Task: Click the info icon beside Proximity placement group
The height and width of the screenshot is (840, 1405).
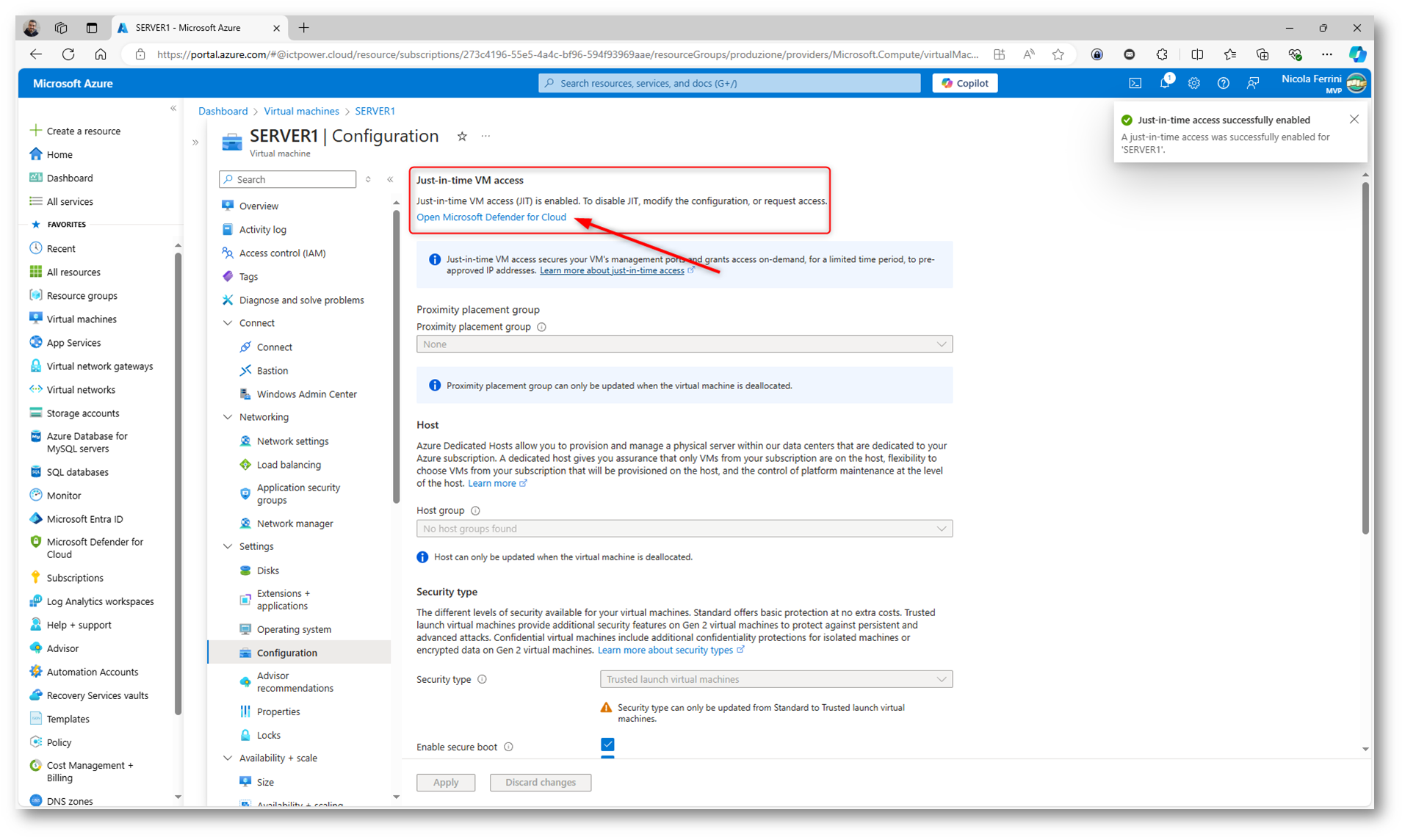Action: pyautogui.click(x=542, y=327)
